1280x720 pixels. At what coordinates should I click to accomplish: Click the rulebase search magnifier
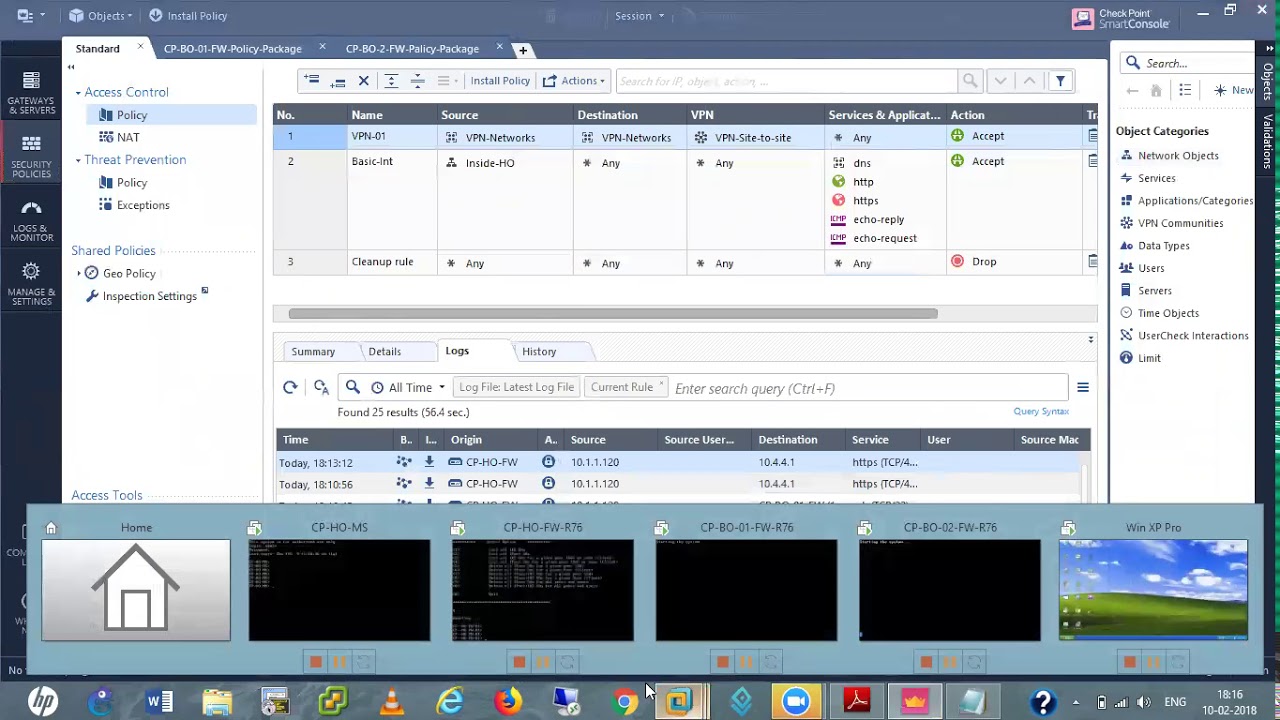(969, 81)
